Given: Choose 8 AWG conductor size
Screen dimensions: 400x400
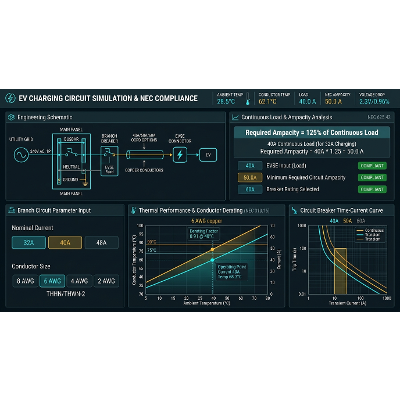Looking at the screenshot, I should pos(25,281).
